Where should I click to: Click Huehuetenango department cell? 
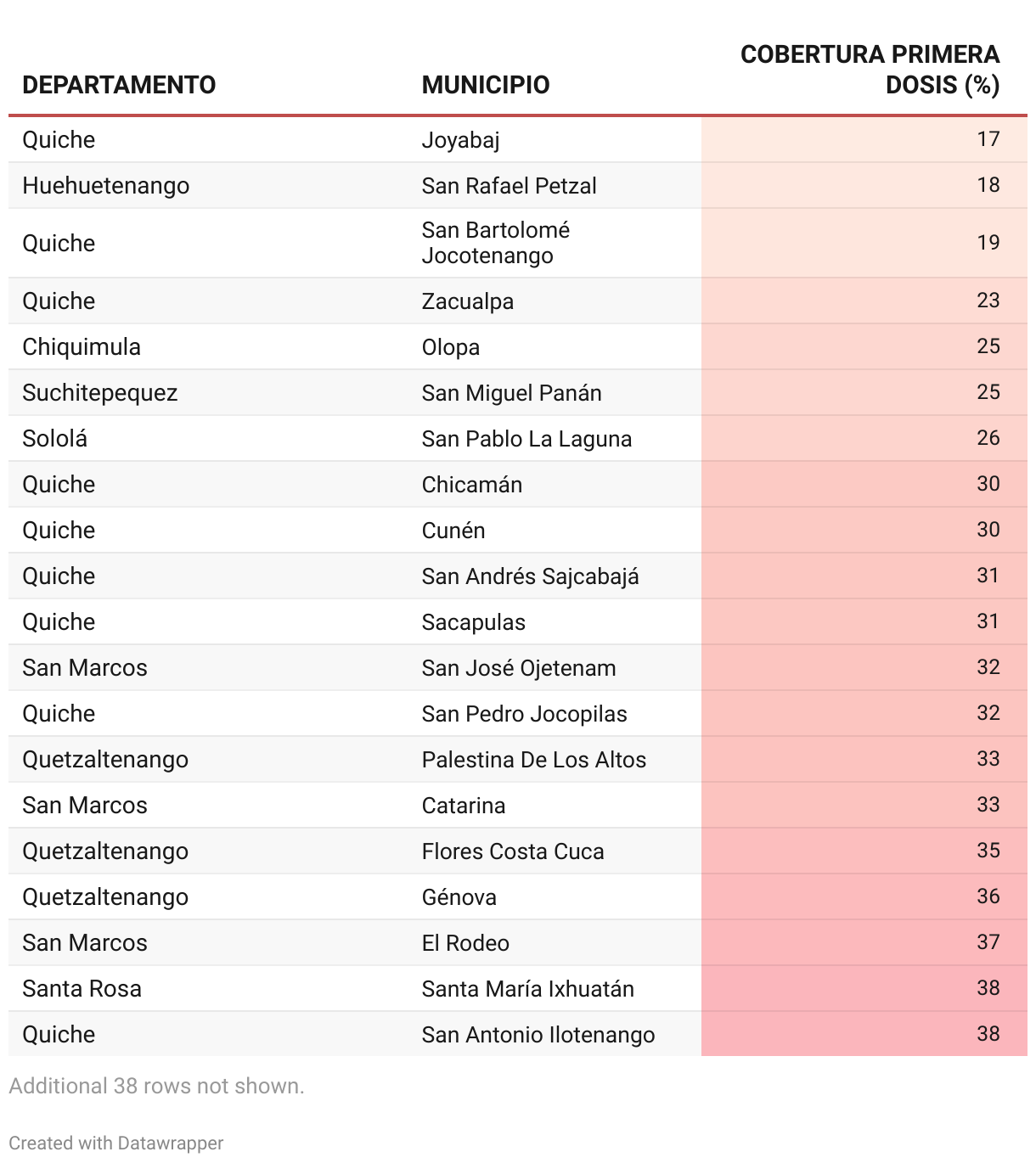(x=106, y=186)
